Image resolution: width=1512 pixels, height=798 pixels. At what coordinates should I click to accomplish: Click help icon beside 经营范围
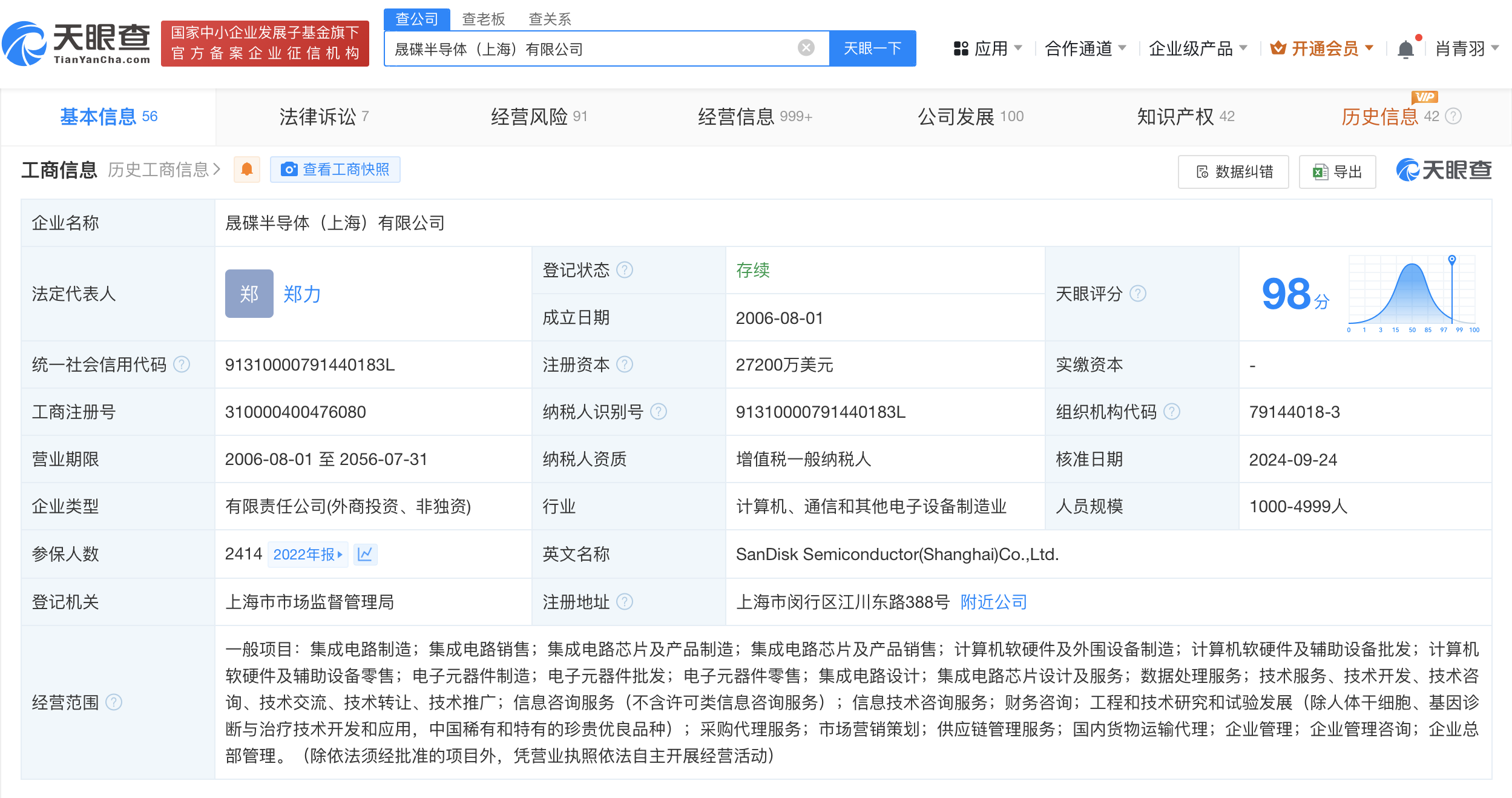114,702
